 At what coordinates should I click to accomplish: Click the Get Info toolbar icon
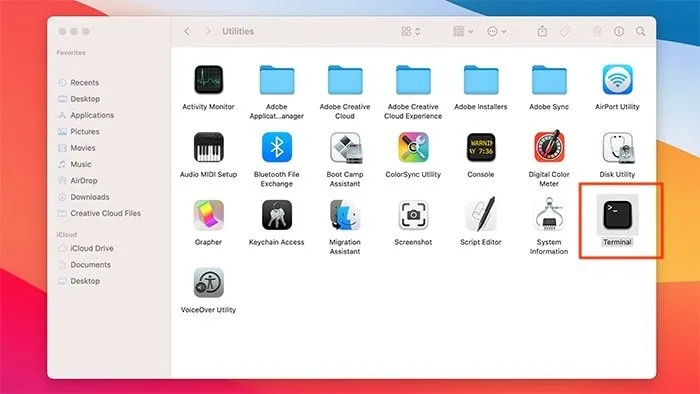(x=619, y=31)
